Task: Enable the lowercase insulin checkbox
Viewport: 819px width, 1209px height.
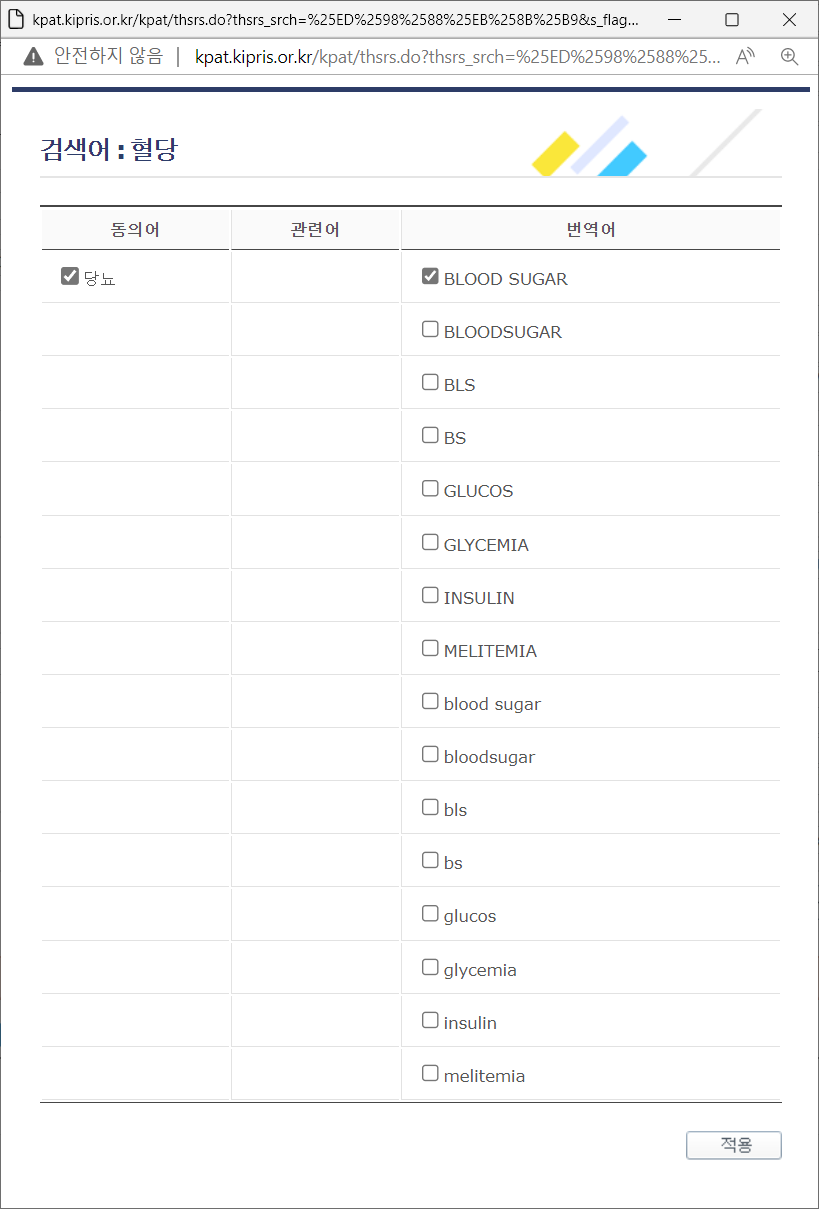Action: pos(429,1019)
